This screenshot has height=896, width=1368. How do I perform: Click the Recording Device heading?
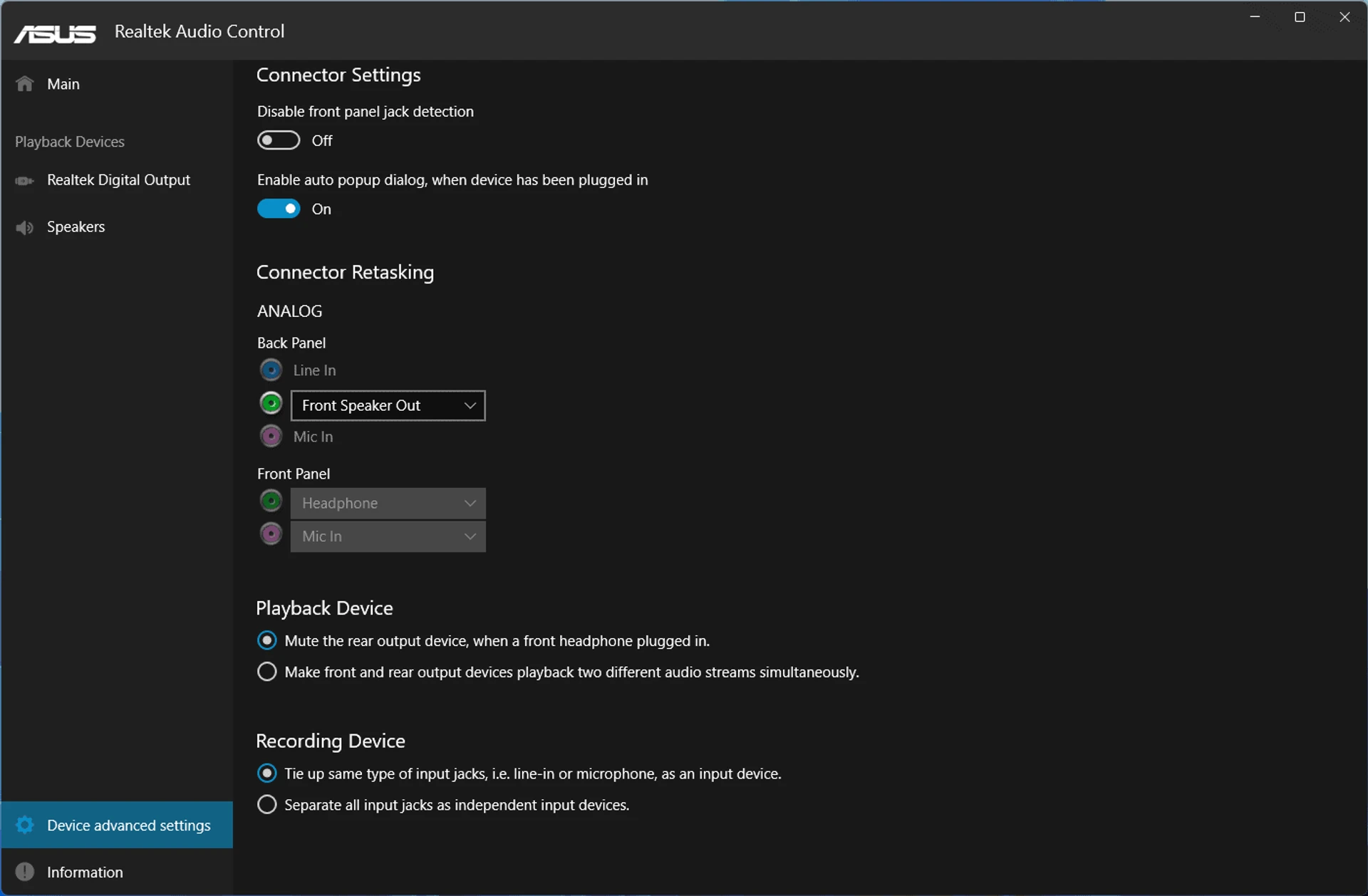tap(331, 741)
